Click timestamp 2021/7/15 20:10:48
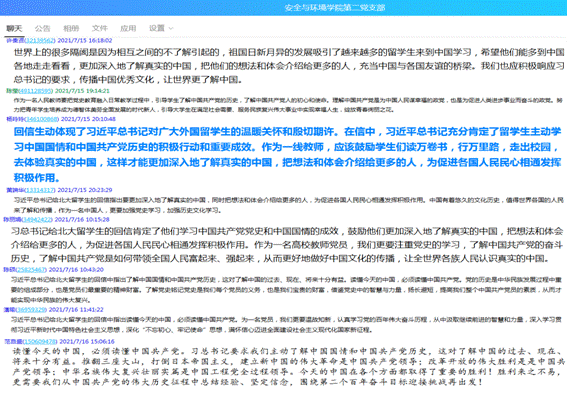 [x=88, y=119]
